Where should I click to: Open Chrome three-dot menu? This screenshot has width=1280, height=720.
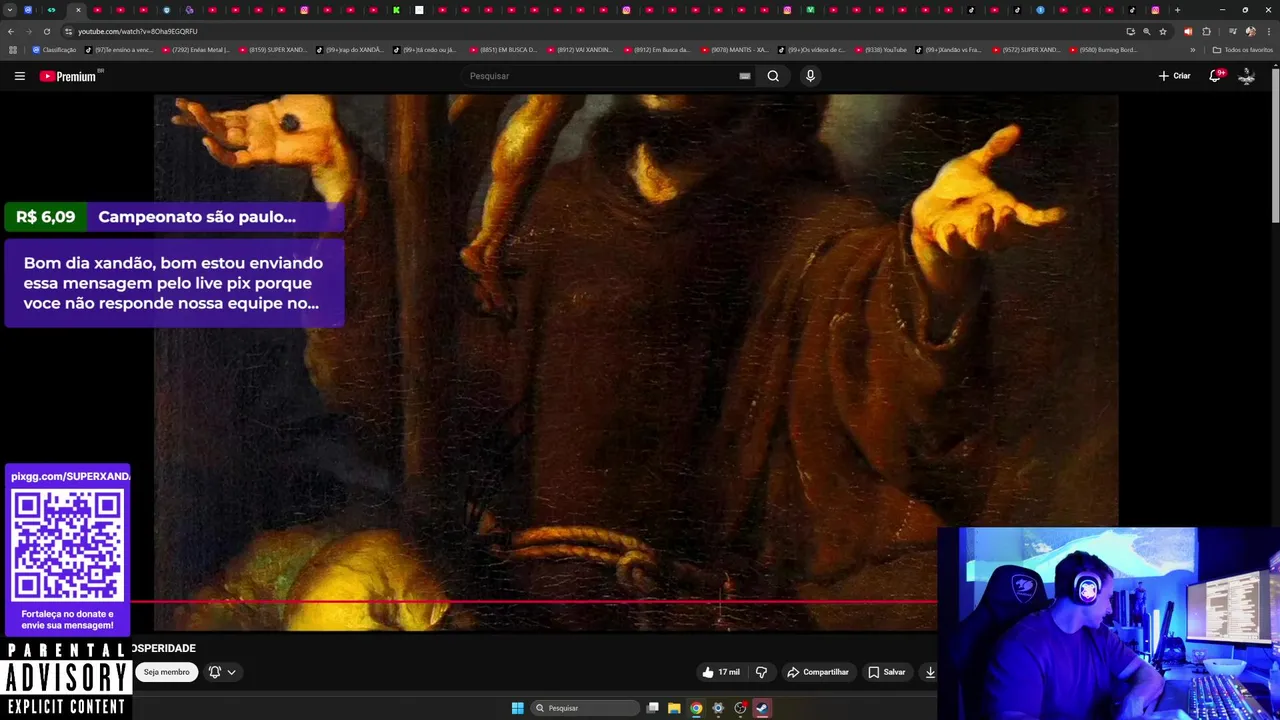click(1268, 31)
